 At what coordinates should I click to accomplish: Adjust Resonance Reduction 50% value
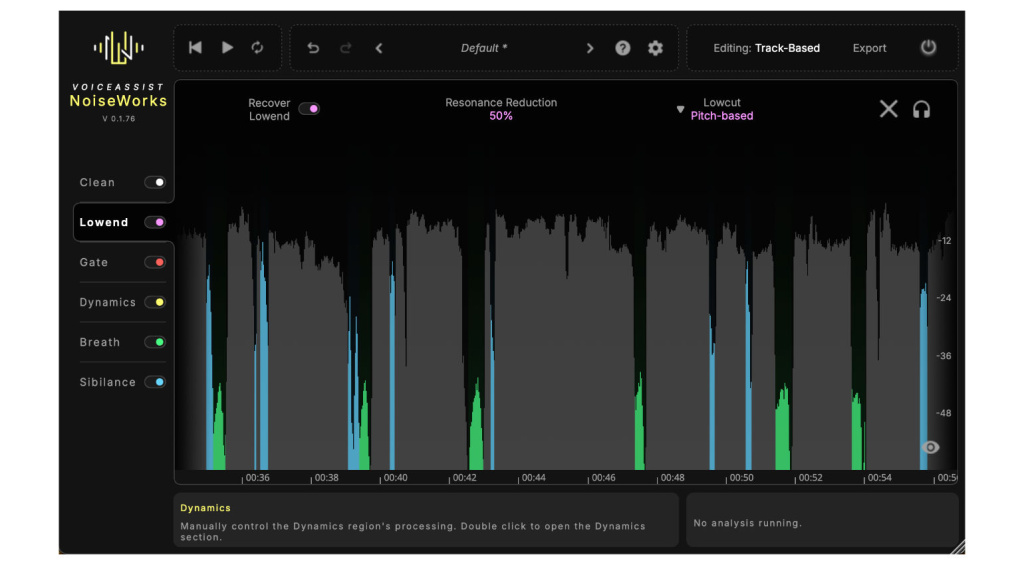[501, 116]
